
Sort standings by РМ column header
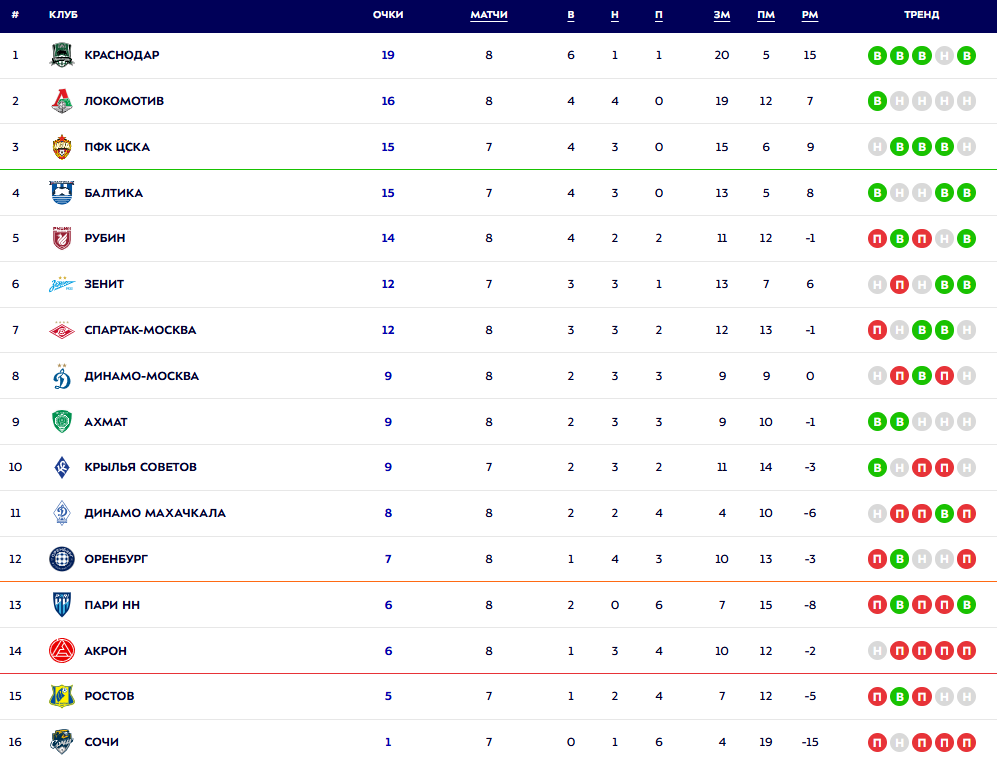[x=809, y=15]
